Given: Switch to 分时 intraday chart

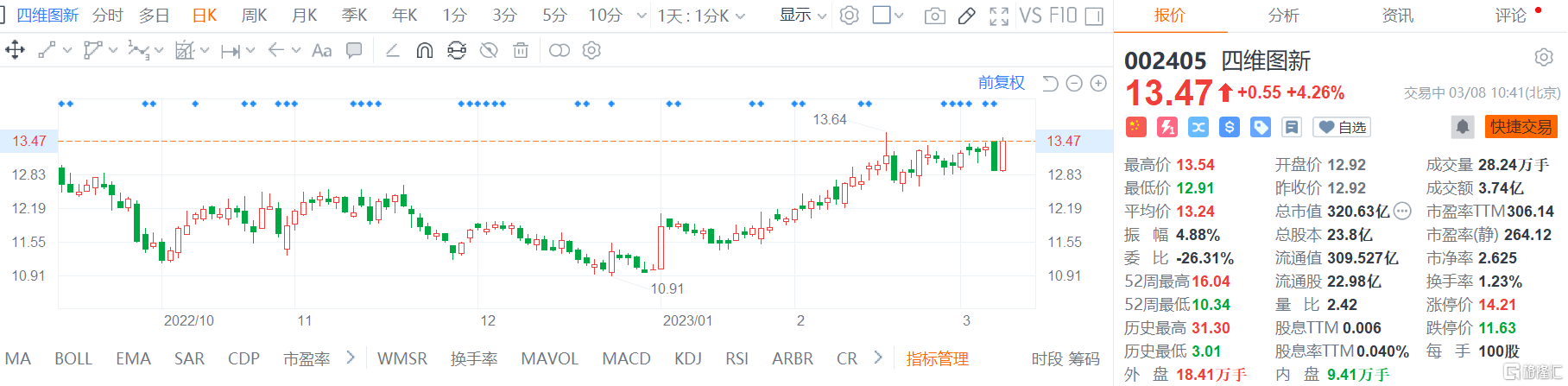Looking at the screenshot, I should (x=108, y=16).
